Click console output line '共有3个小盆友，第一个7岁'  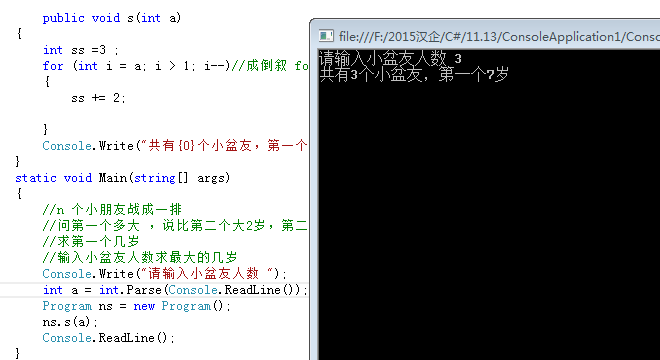414,75
